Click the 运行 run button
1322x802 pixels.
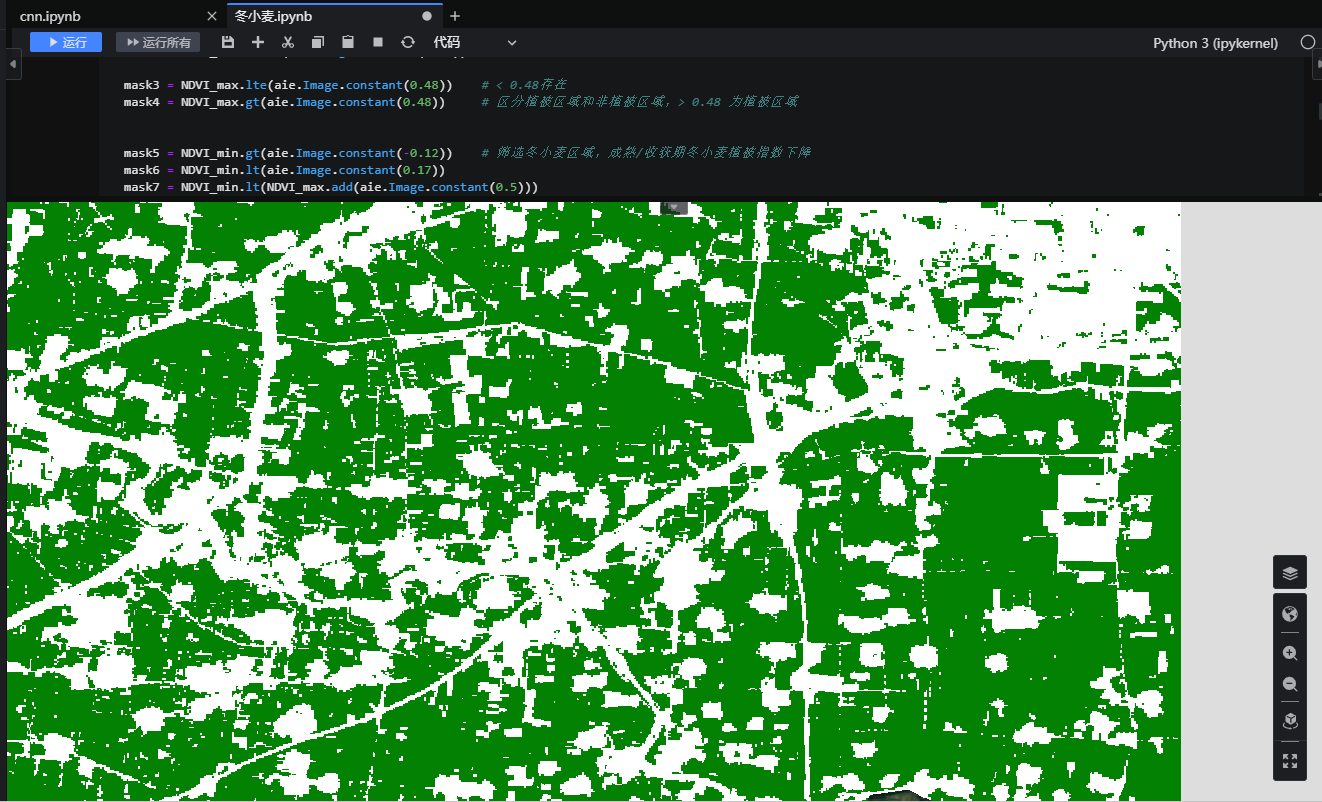coord(66,42)
